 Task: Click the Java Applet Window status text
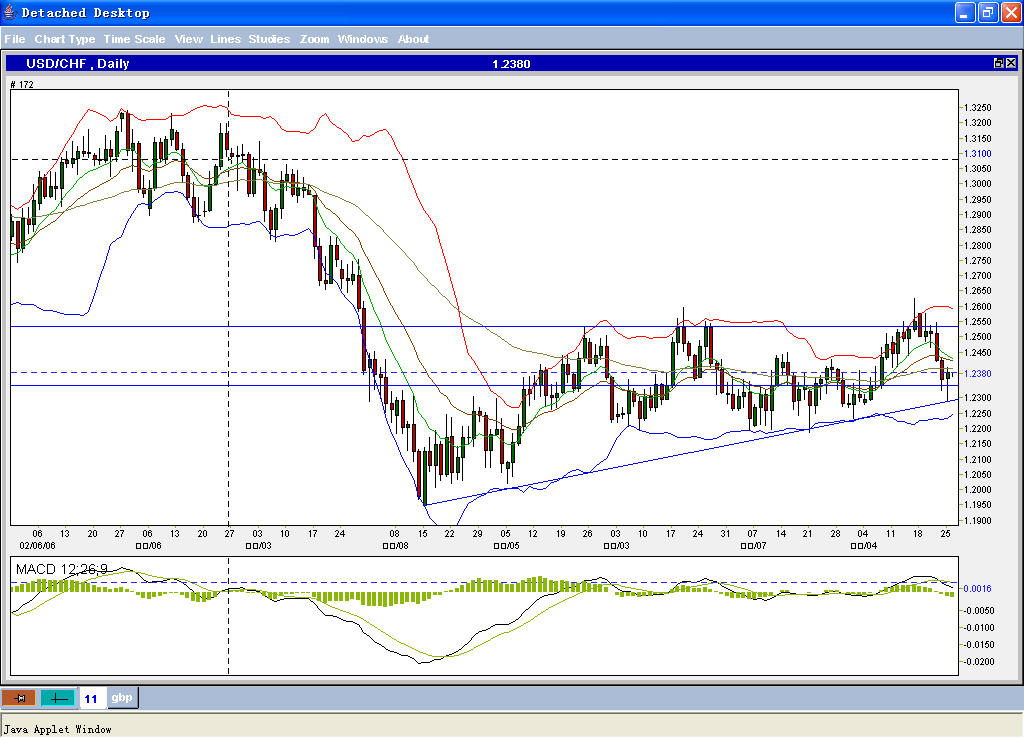pyautogui.click(x=57, y=729)
